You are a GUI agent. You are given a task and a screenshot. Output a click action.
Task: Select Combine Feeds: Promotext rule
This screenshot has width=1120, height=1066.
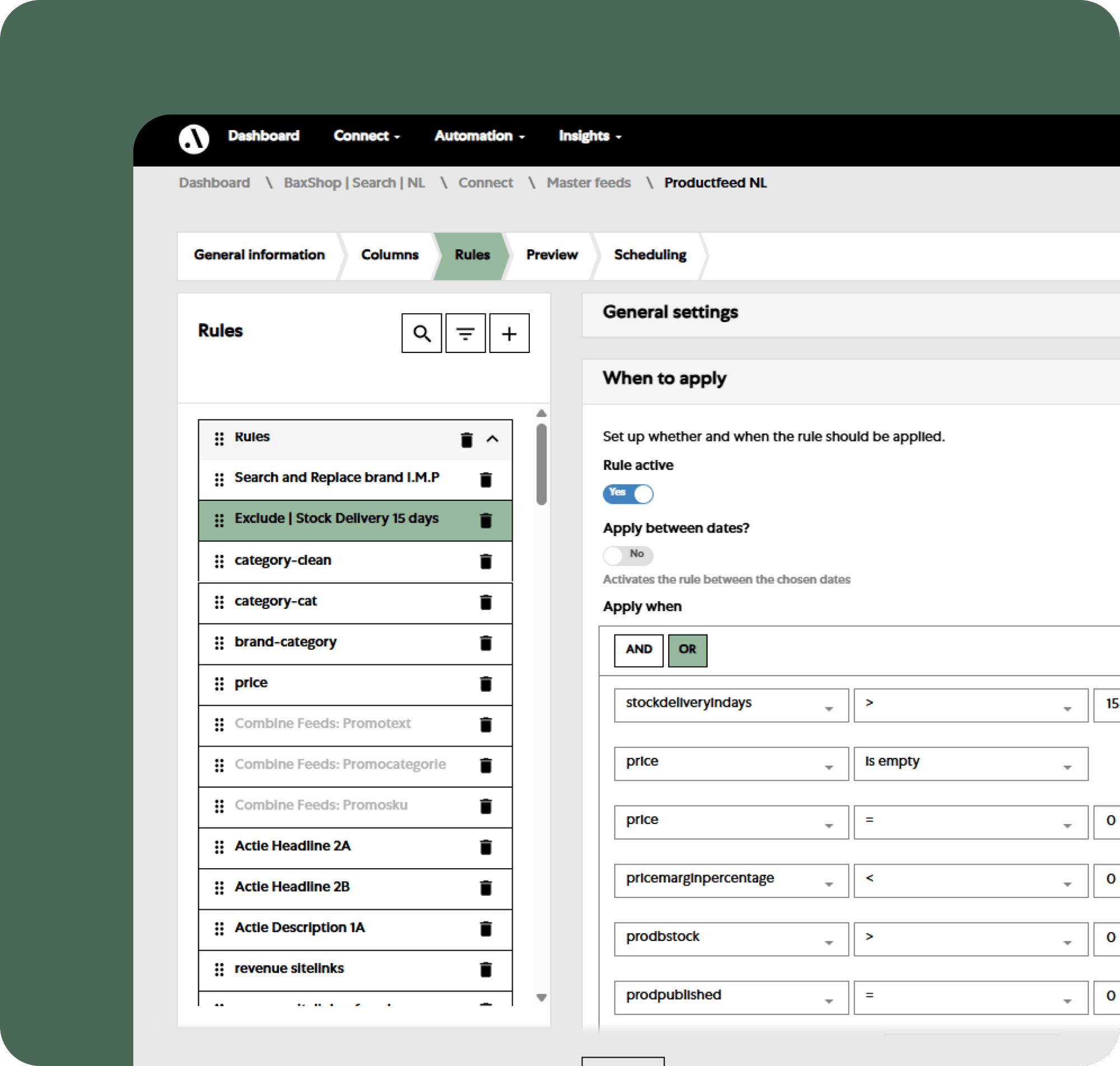(355, 725)
